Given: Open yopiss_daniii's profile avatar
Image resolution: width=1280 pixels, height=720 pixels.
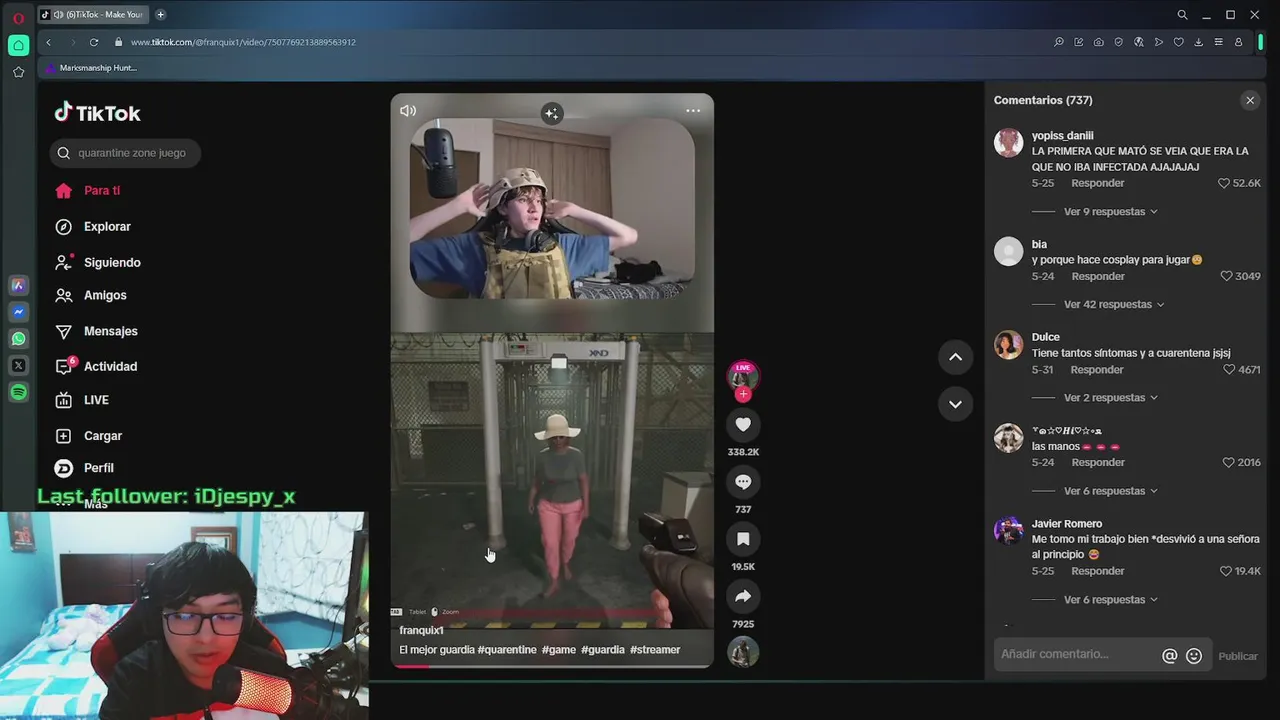Looking at the screenshot, I should 1008,143.
